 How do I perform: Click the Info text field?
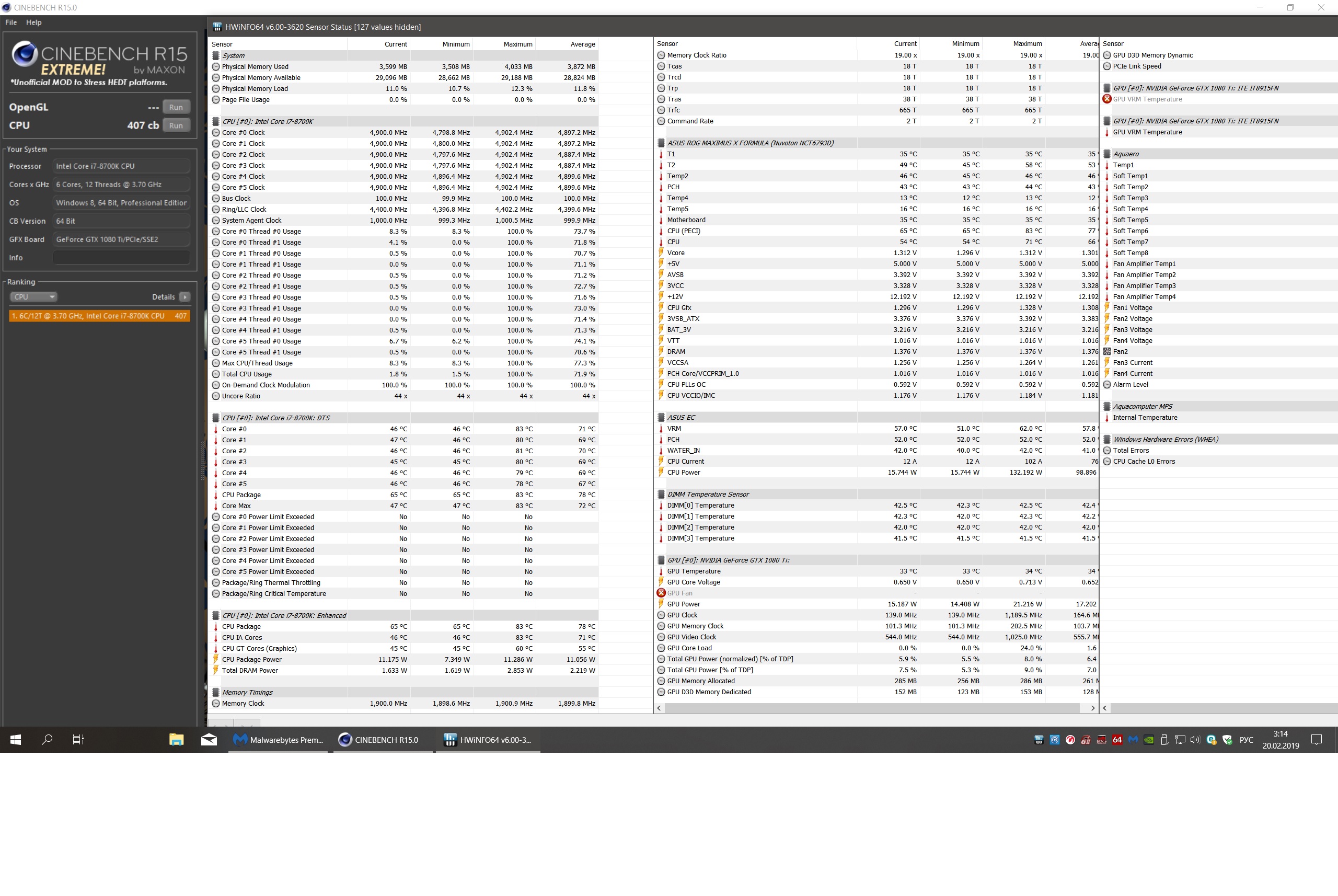click(121, 258)
